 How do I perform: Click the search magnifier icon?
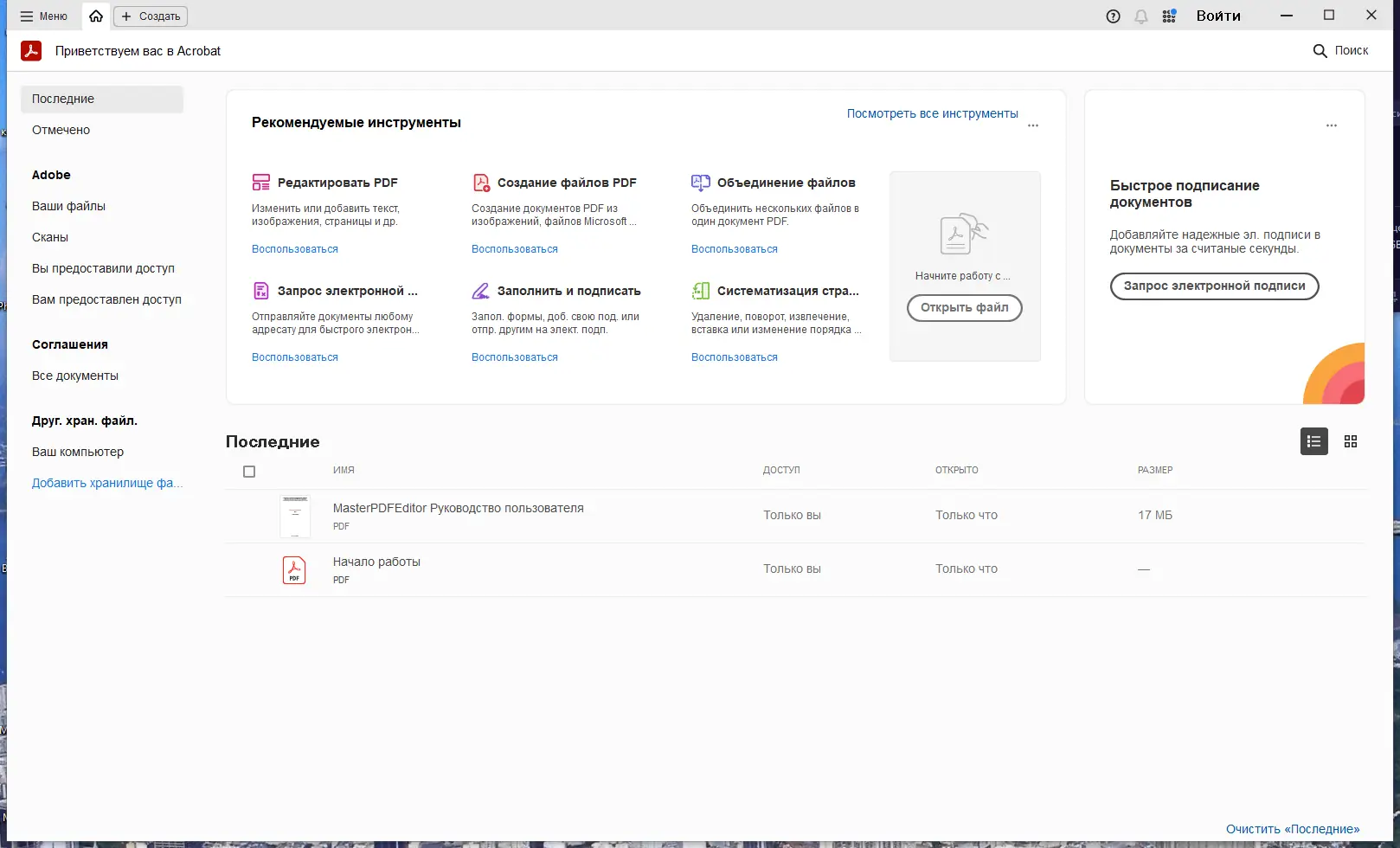1320,51
